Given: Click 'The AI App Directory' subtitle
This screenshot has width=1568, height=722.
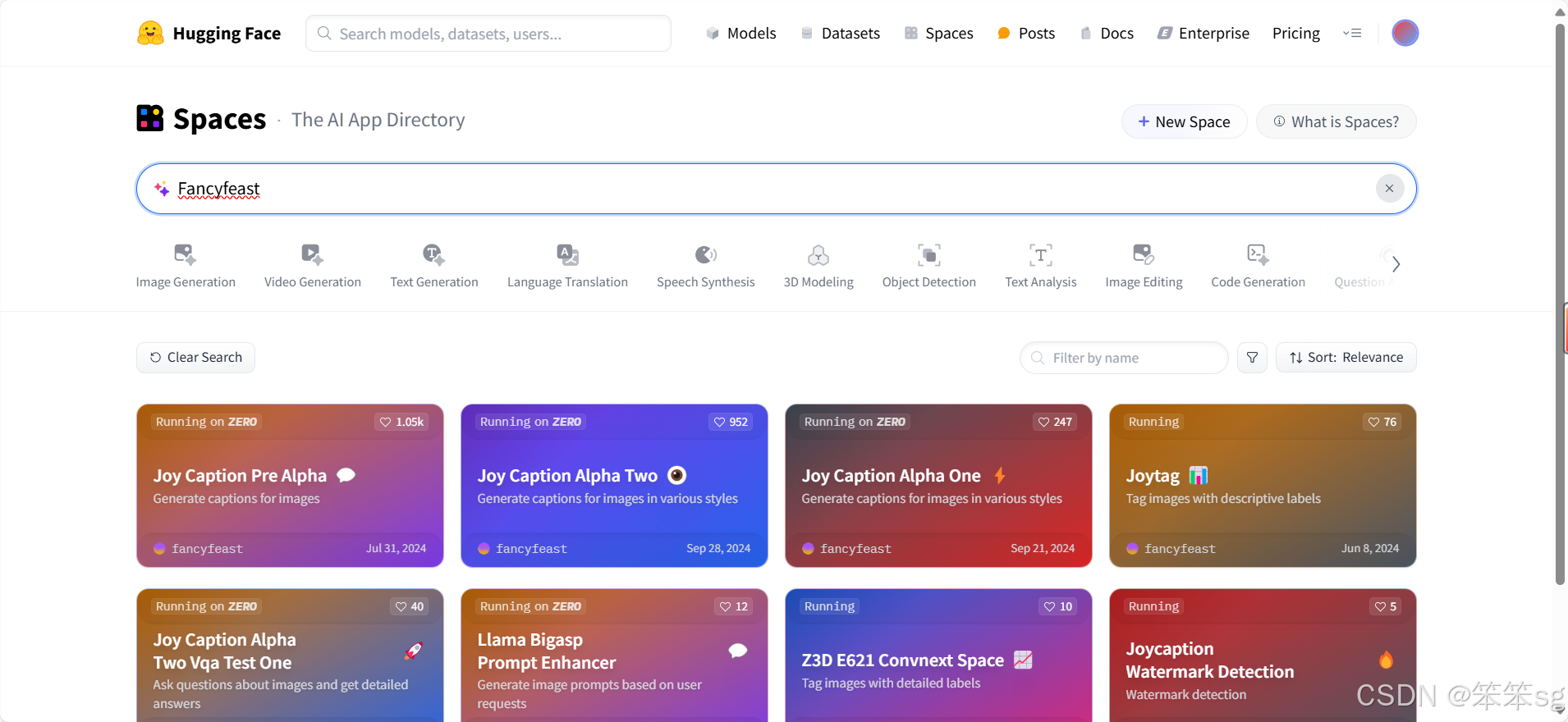Looking at the screenshot, I should [x=378, y=120].
